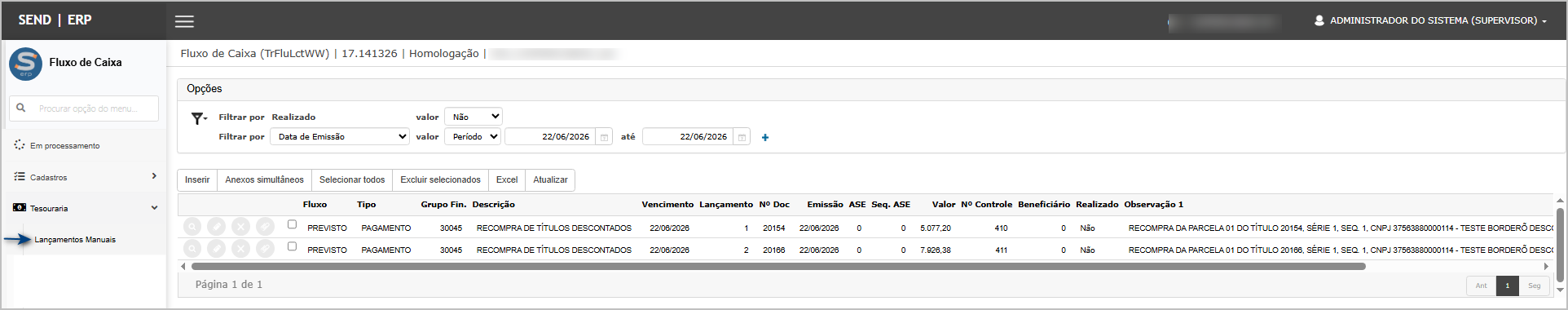View details icon for Nº Doc 20154 row
Image resolution: width=1568 pixels, height=310 pixels.
192,227
